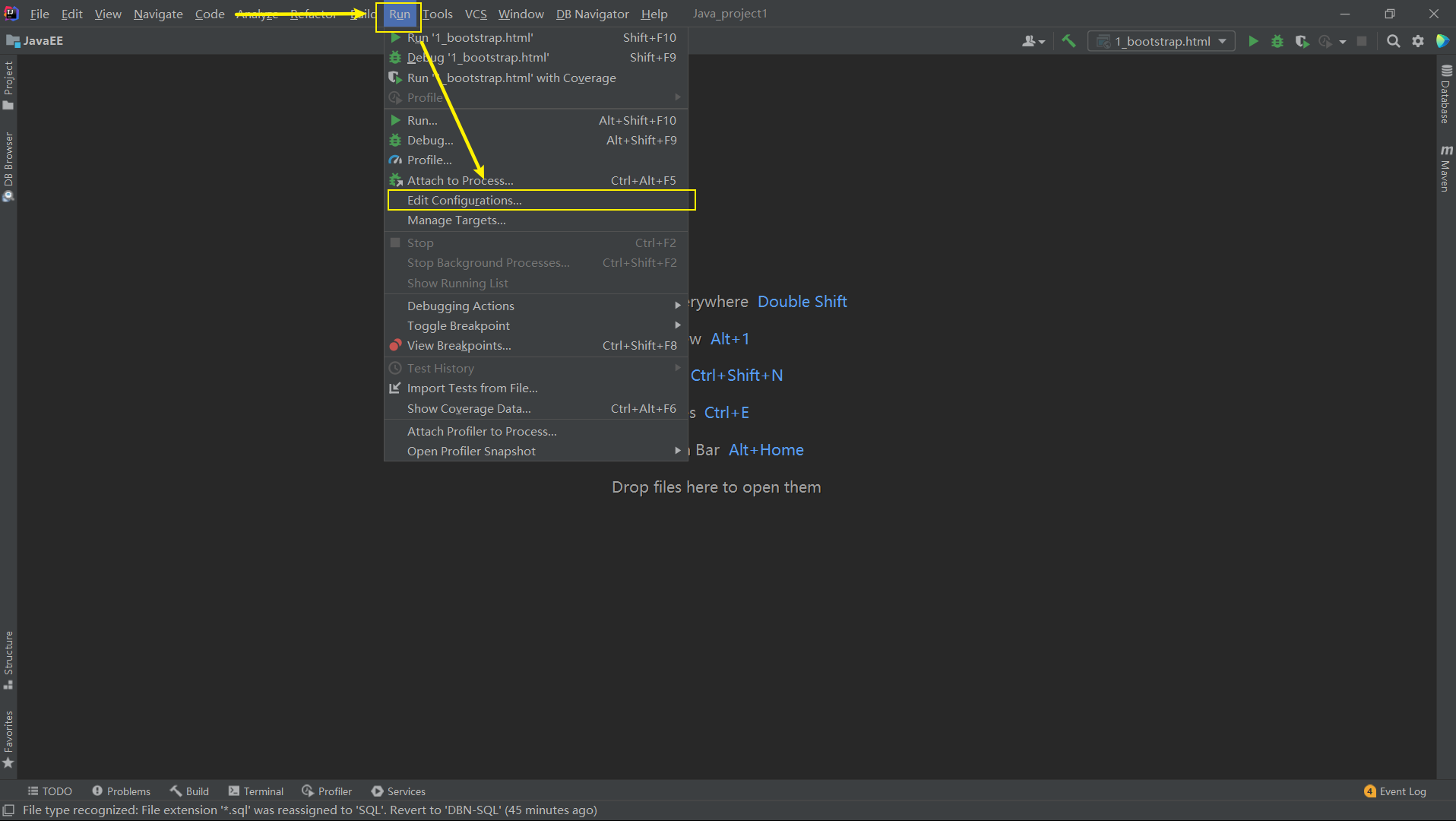Click the JavaEE project breadcrumb
The height and width of the screenshot is (821, 1456).
click(35, 41)
